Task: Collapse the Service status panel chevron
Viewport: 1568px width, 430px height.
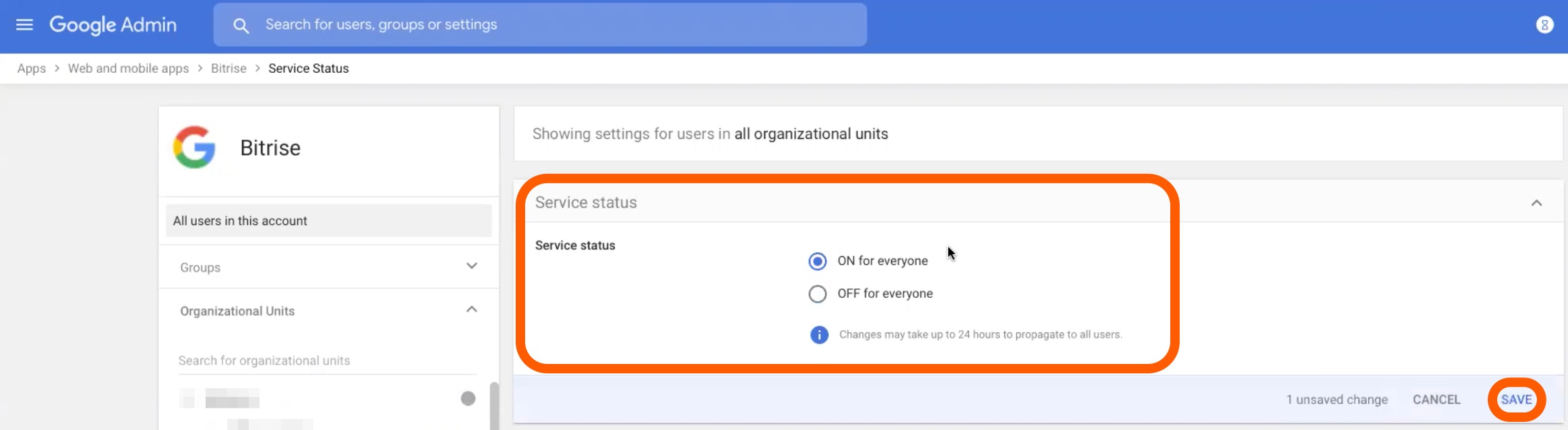Action: (x=1536, y=203)
